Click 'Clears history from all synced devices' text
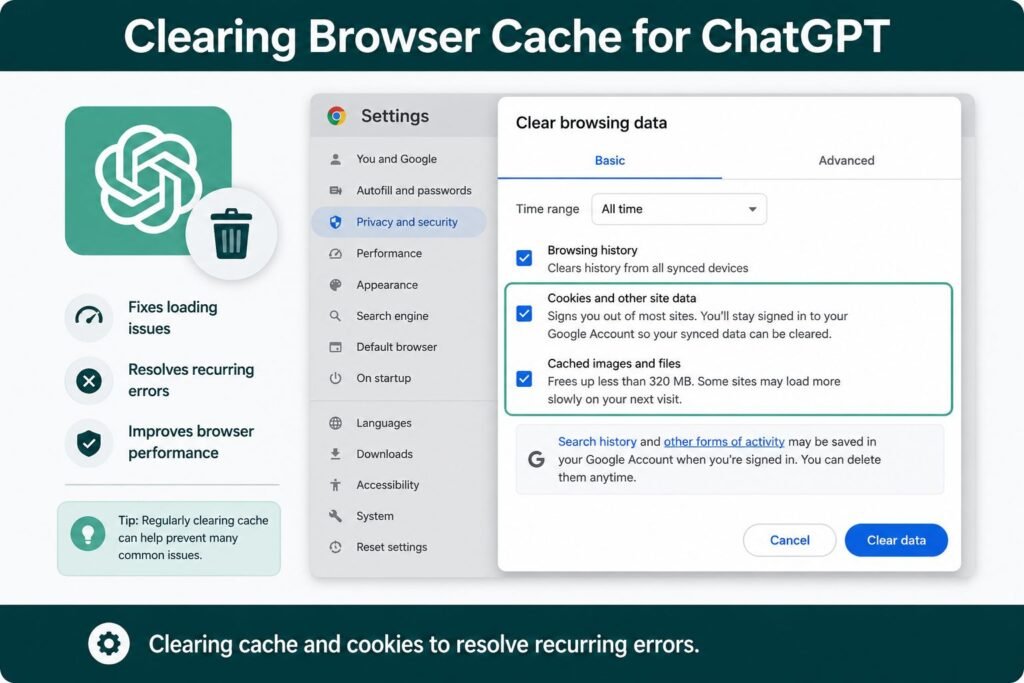Screen dimensions: 1024x683 (x=647, y=268)
